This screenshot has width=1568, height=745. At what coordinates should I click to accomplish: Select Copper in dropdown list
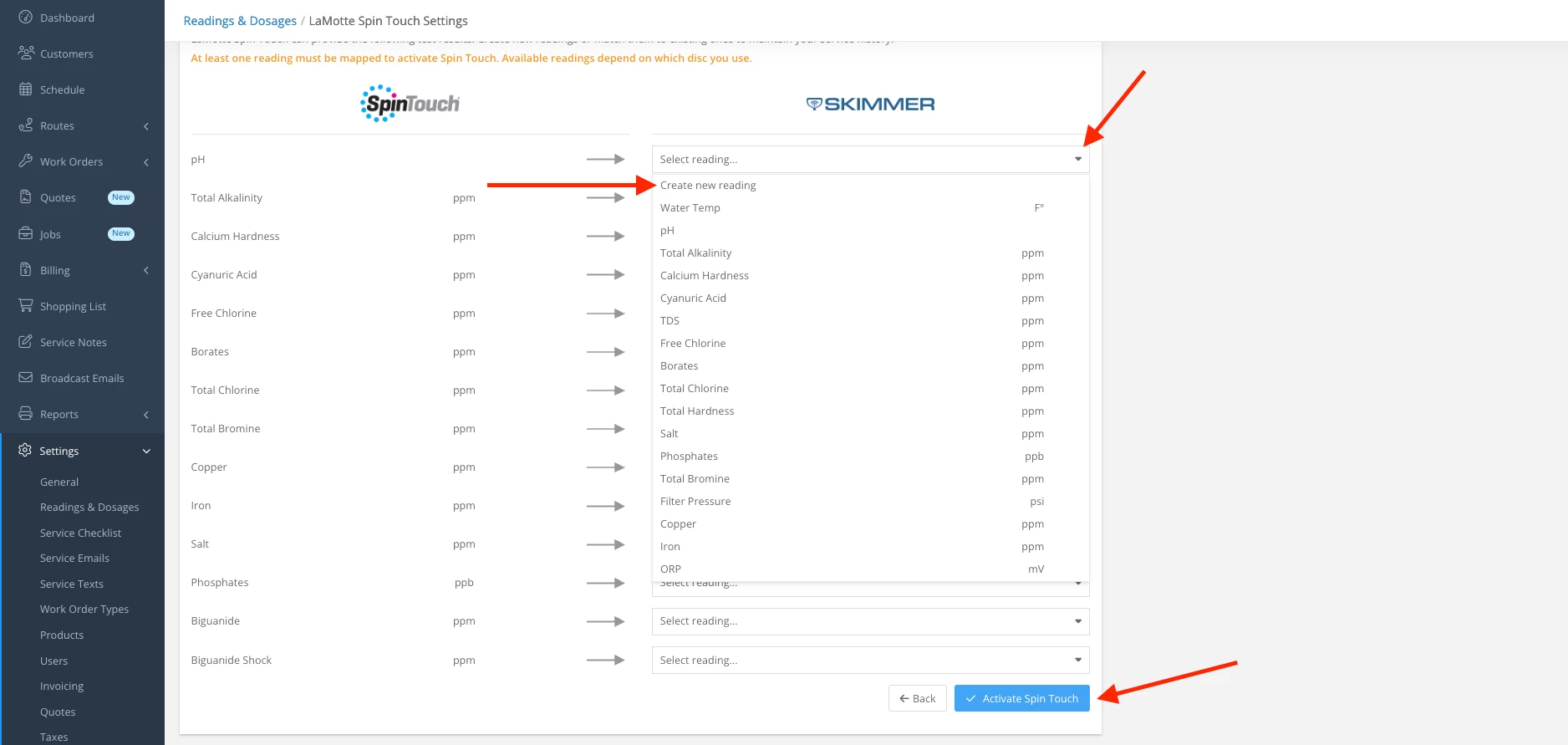(x=870, y=524)
